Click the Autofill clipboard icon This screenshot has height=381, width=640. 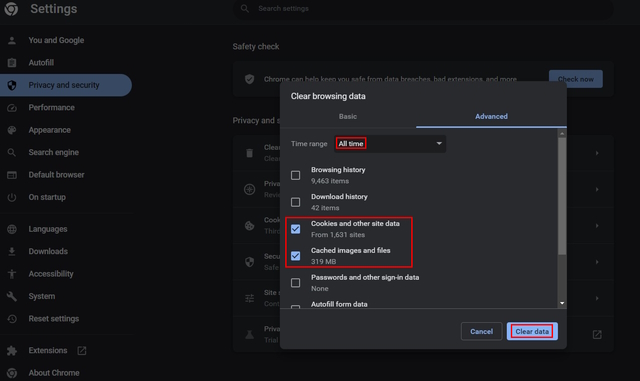click(12, 62)
